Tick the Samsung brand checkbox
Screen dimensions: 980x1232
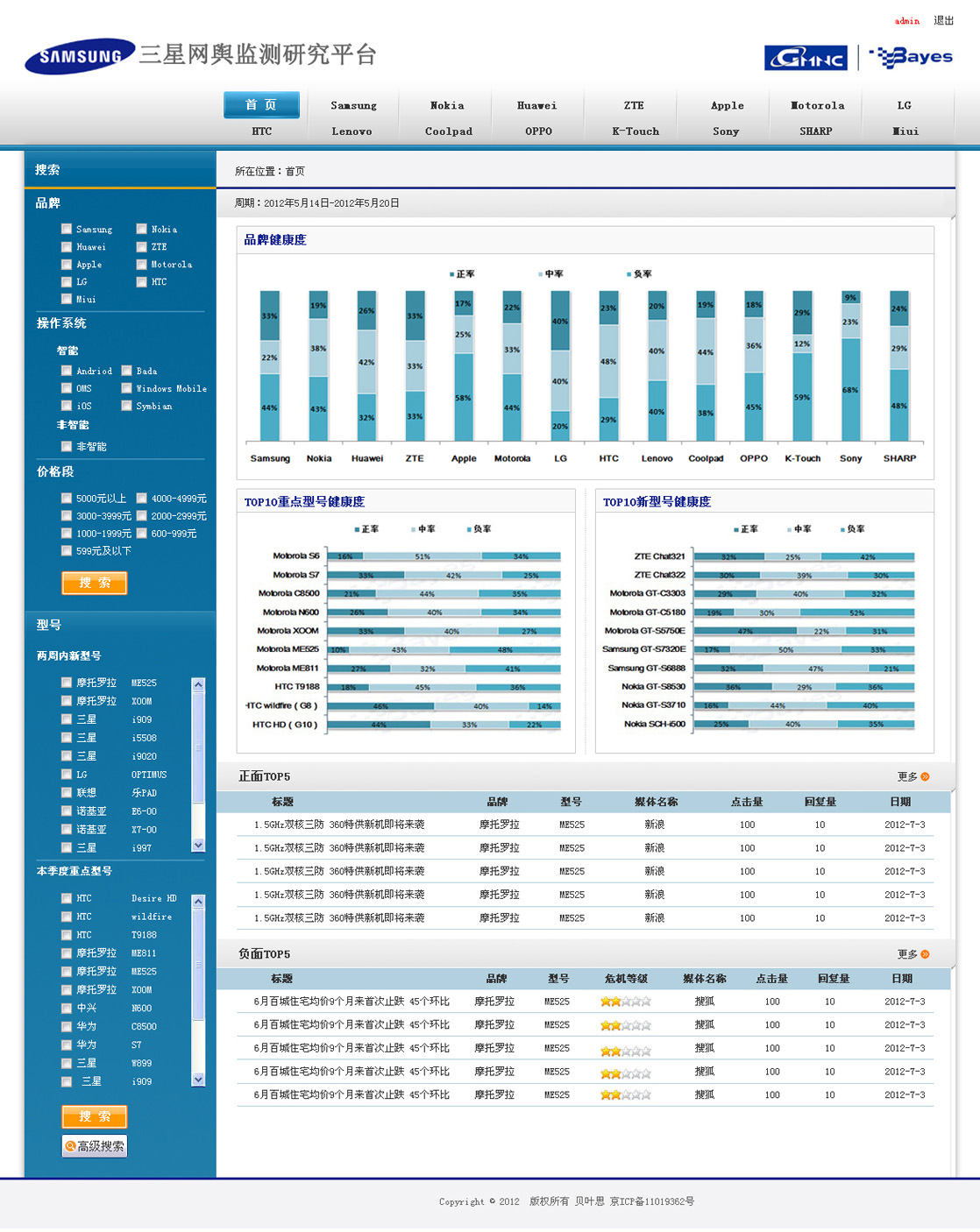coord(67,229)
